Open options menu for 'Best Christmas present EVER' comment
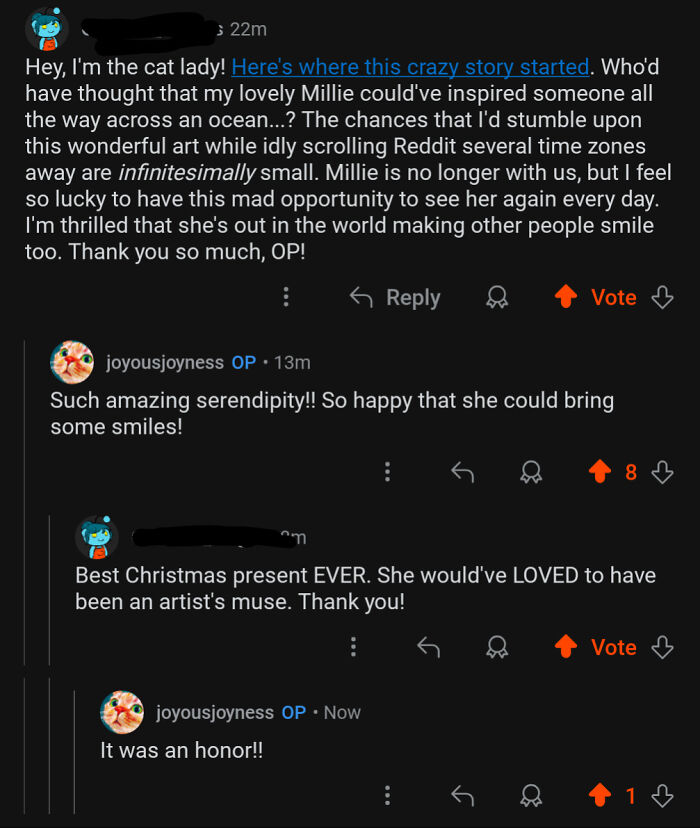The width and height of the screenshot is (700, 828). coord(353,647)
